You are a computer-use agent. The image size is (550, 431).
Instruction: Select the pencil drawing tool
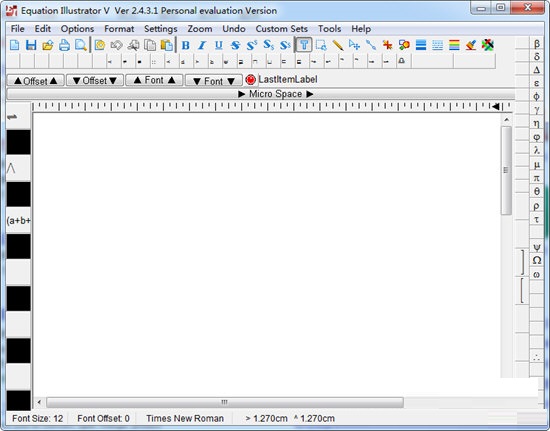tap(338, 45)
